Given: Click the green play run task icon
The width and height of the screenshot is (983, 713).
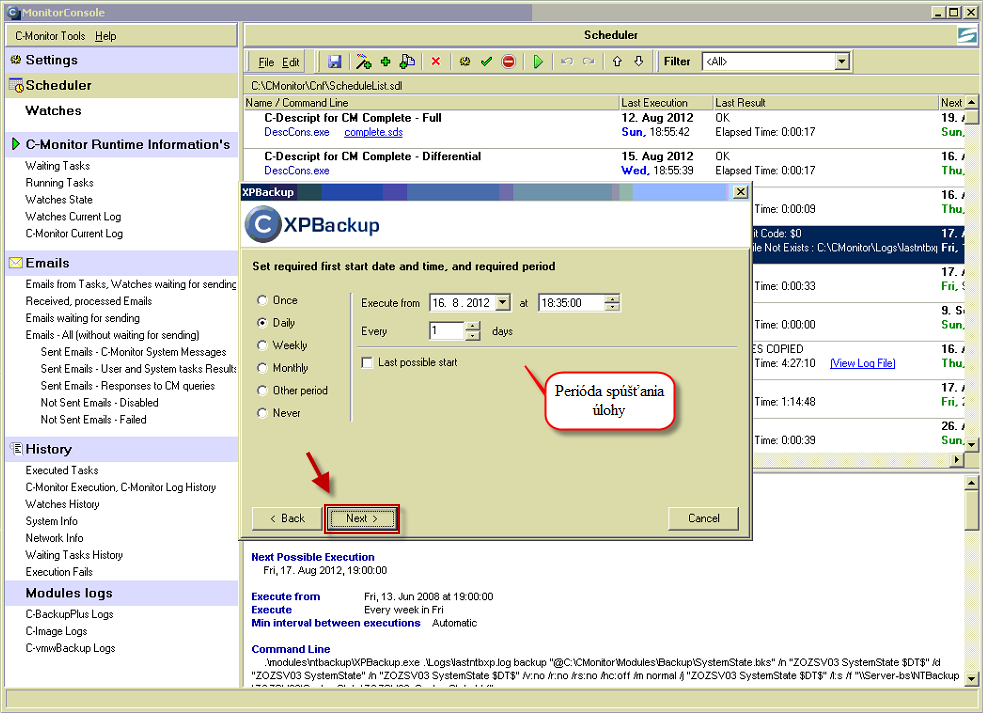Looking at the screenshot, I should coord(538,61).
